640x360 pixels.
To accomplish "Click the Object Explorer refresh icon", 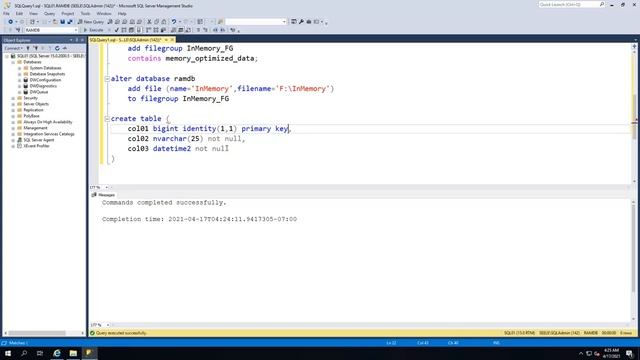I will 57,48.
